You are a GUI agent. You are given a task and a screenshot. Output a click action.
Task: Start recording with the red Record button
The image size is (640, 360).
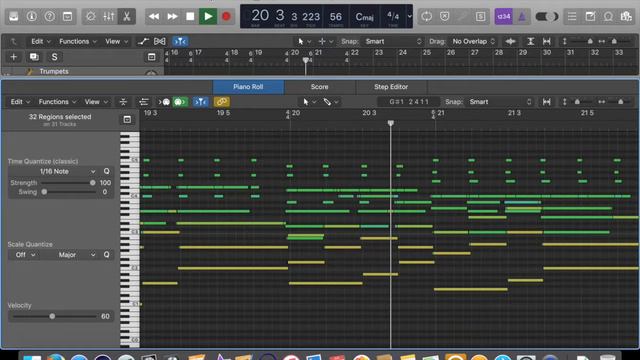(x=226, y=16)
